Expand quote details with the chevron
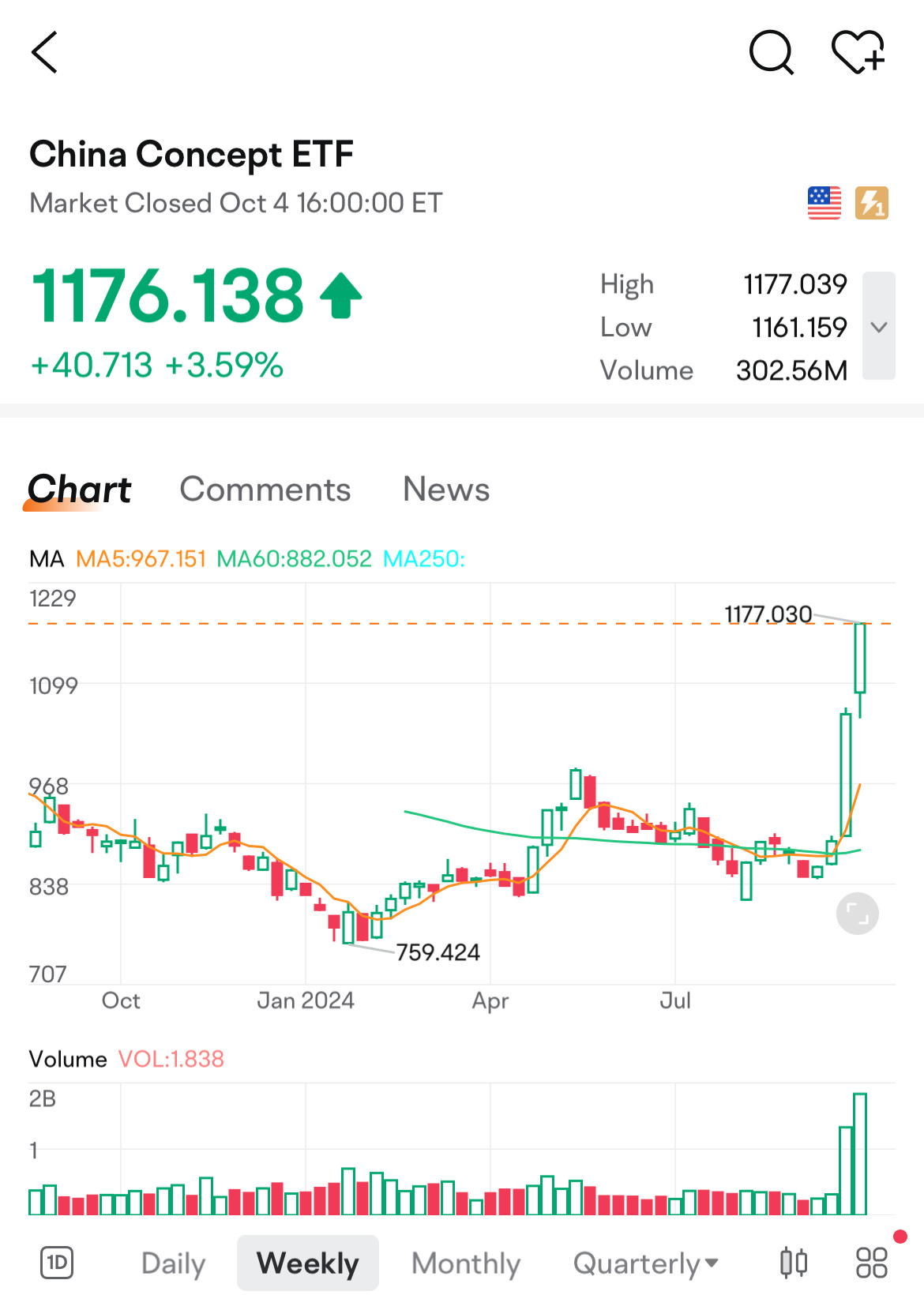This screenshot has width=924, height=1310. pos(879,326)
